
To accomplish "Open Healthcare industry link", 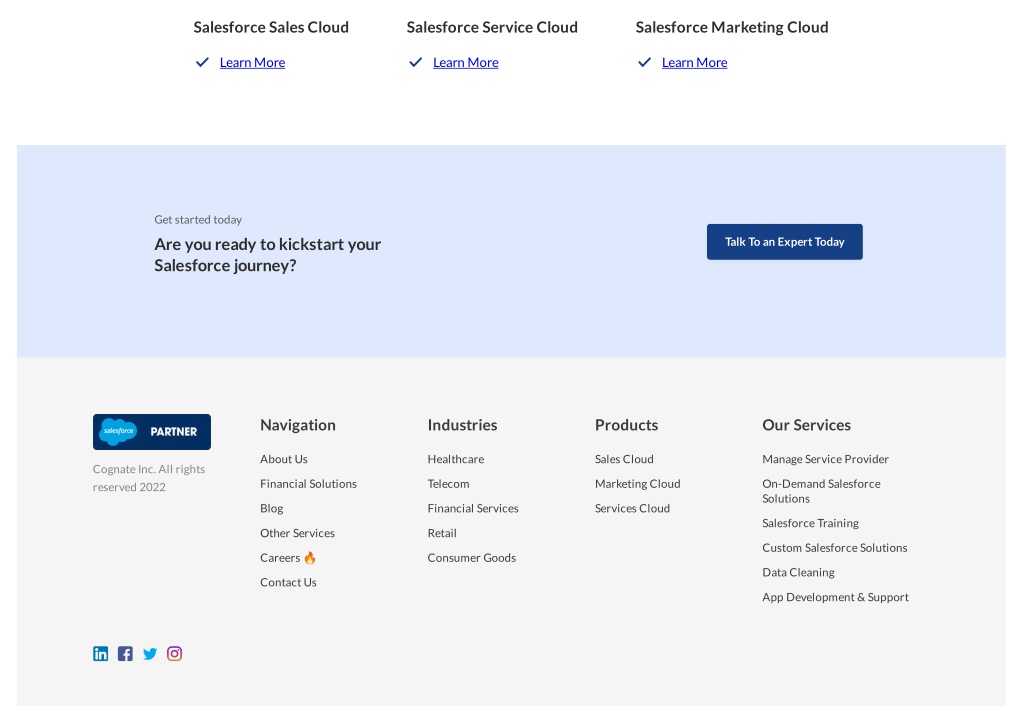I will point(456,459).
